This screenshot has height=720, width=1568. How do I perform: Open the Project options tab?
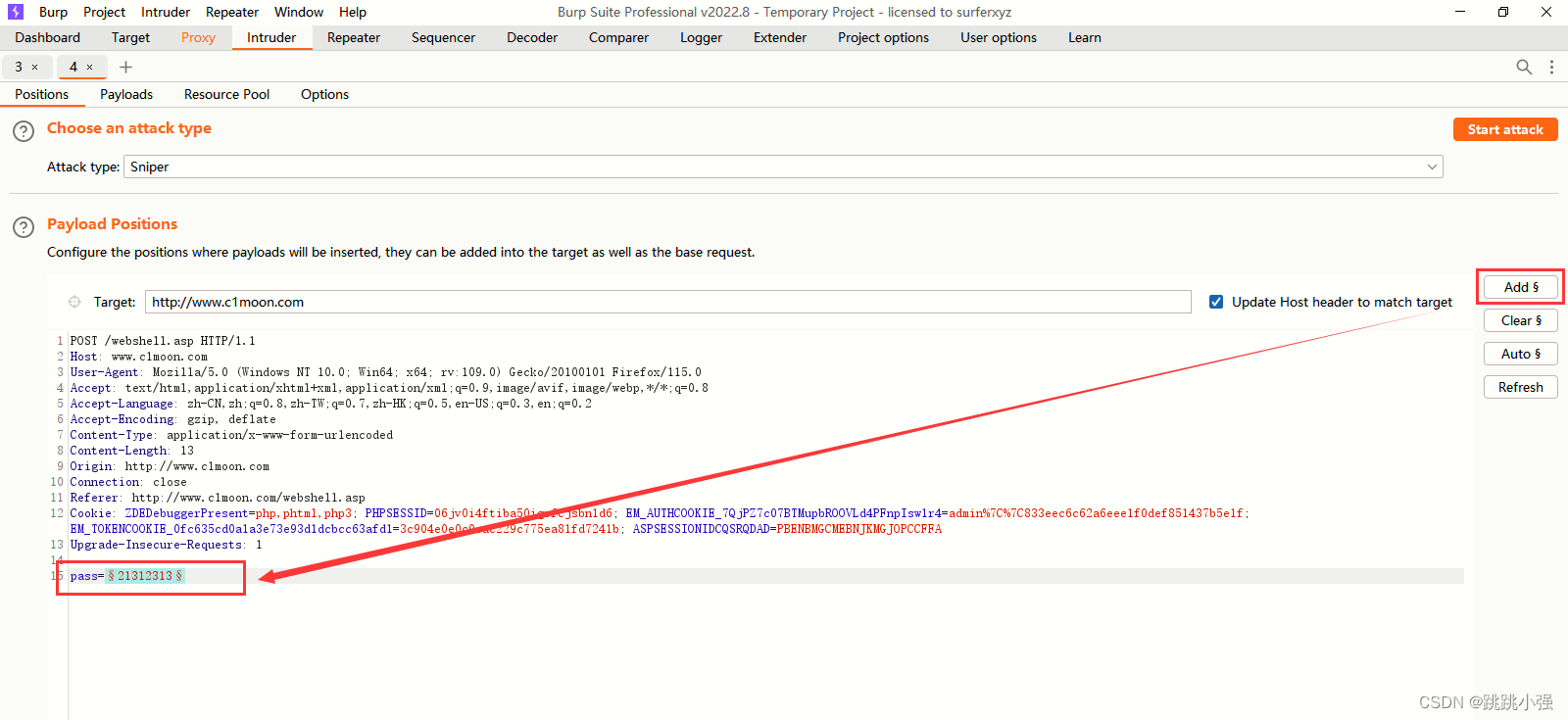(883, 37)
